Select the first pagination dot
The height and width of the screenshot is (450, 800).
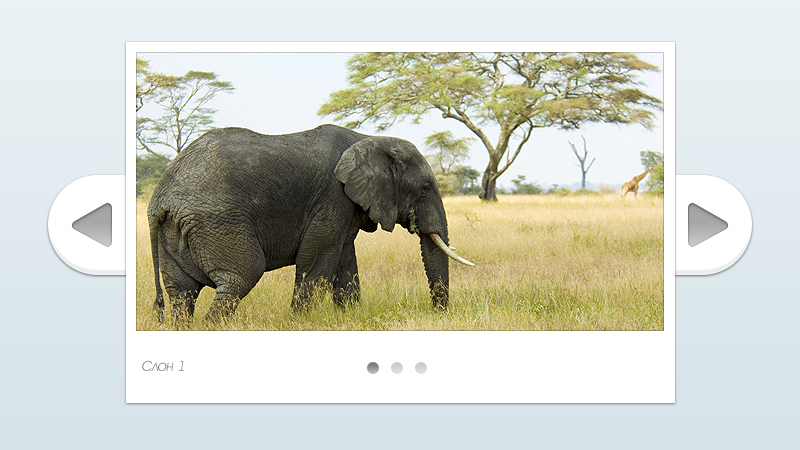coord(373,368)
